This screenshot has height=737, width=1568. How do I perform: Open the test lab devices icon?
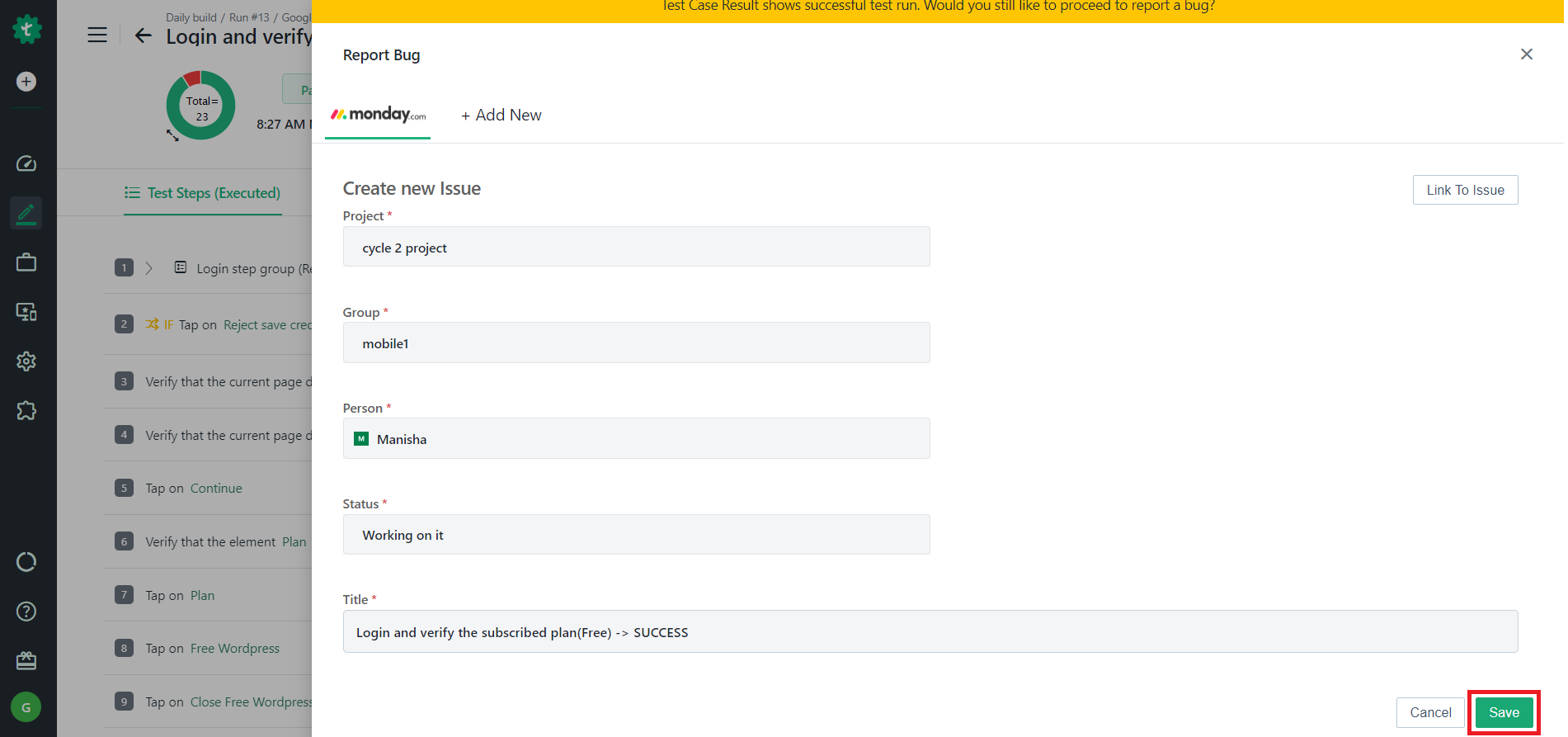click(26, 312)
